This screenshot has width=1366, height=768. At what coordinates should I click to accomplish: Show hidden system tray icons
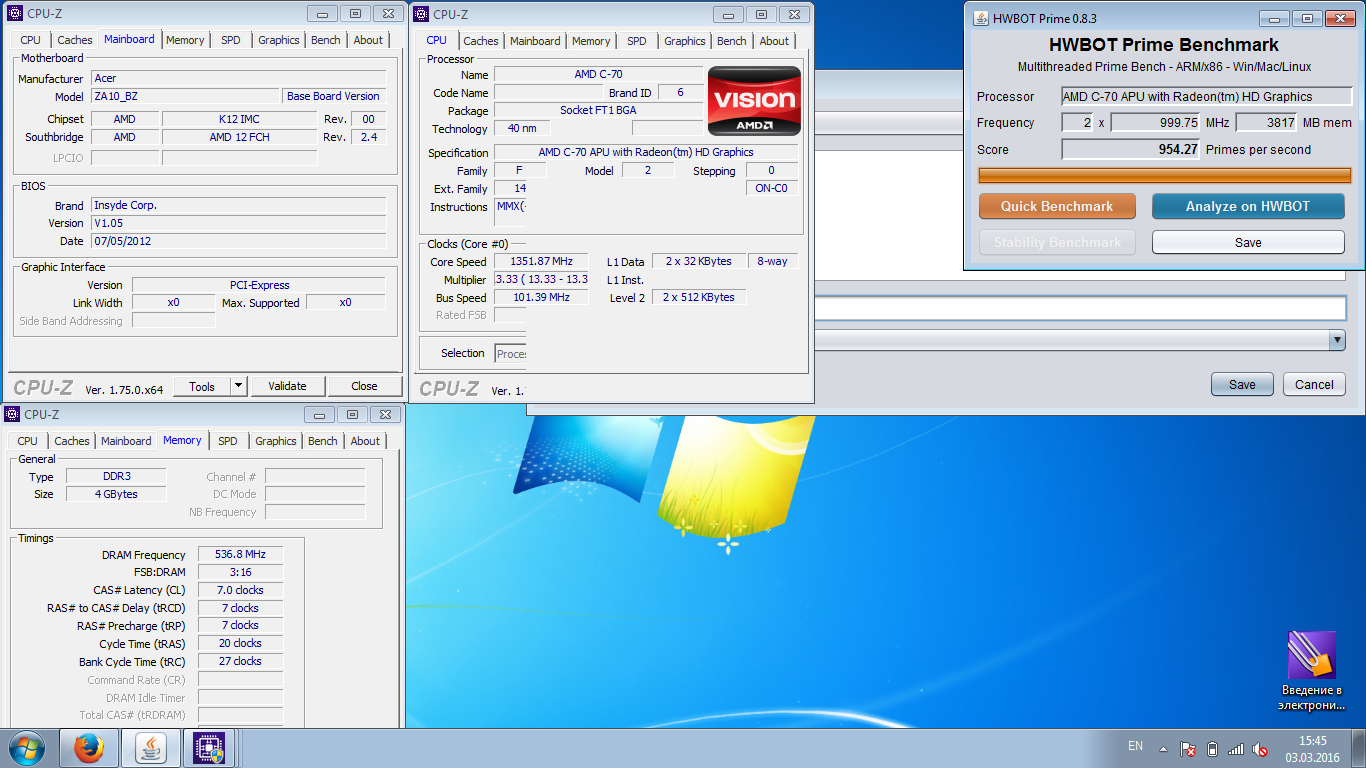click(x=1163, y=748)
